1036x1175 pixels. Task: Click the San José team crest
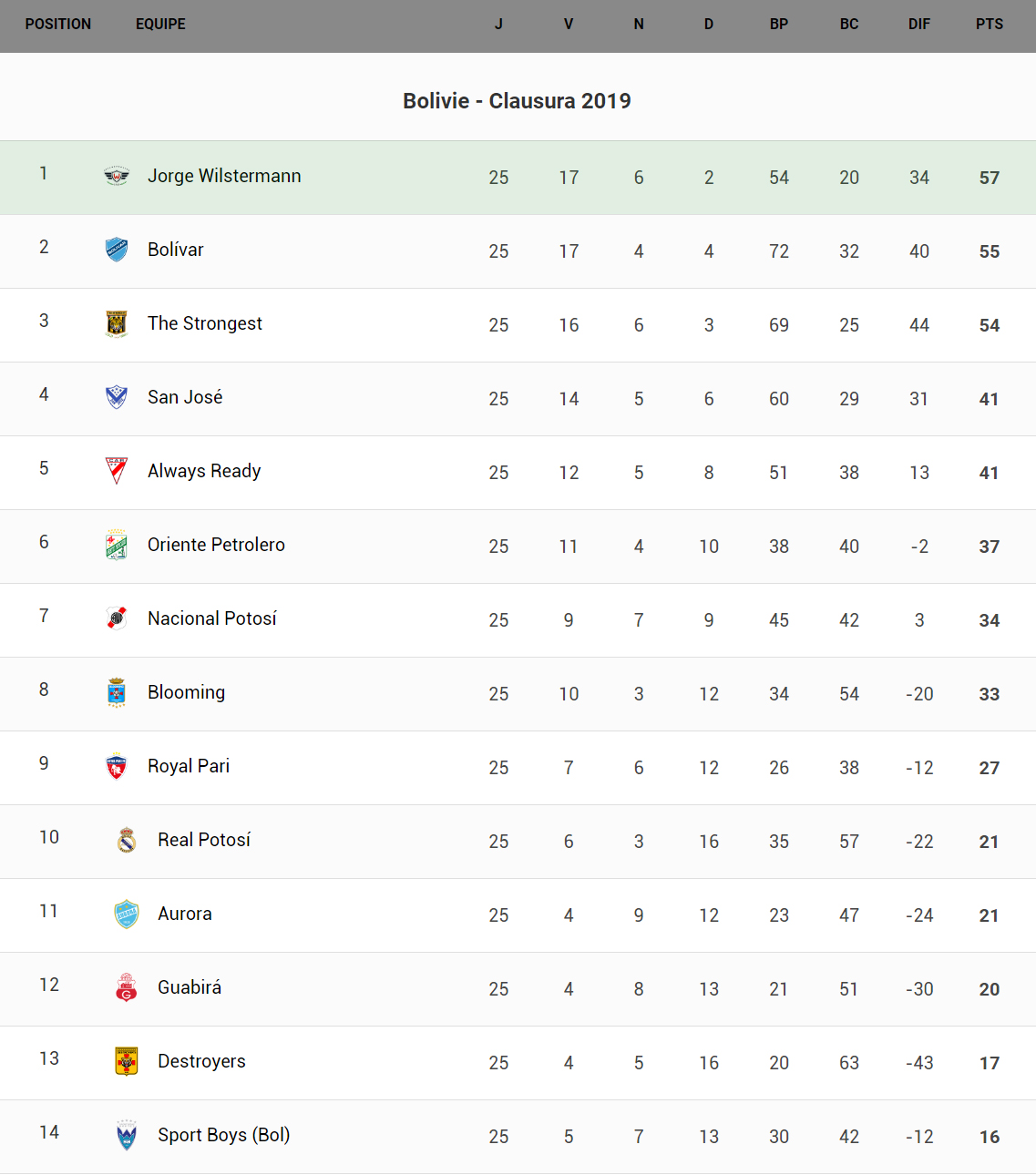click(117, 397)
